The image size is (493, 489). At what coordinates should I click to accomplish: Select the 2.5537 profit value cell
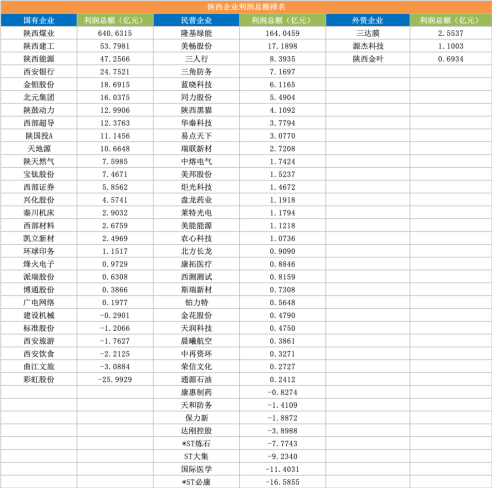pyautogui.click(x=451, y=33)
